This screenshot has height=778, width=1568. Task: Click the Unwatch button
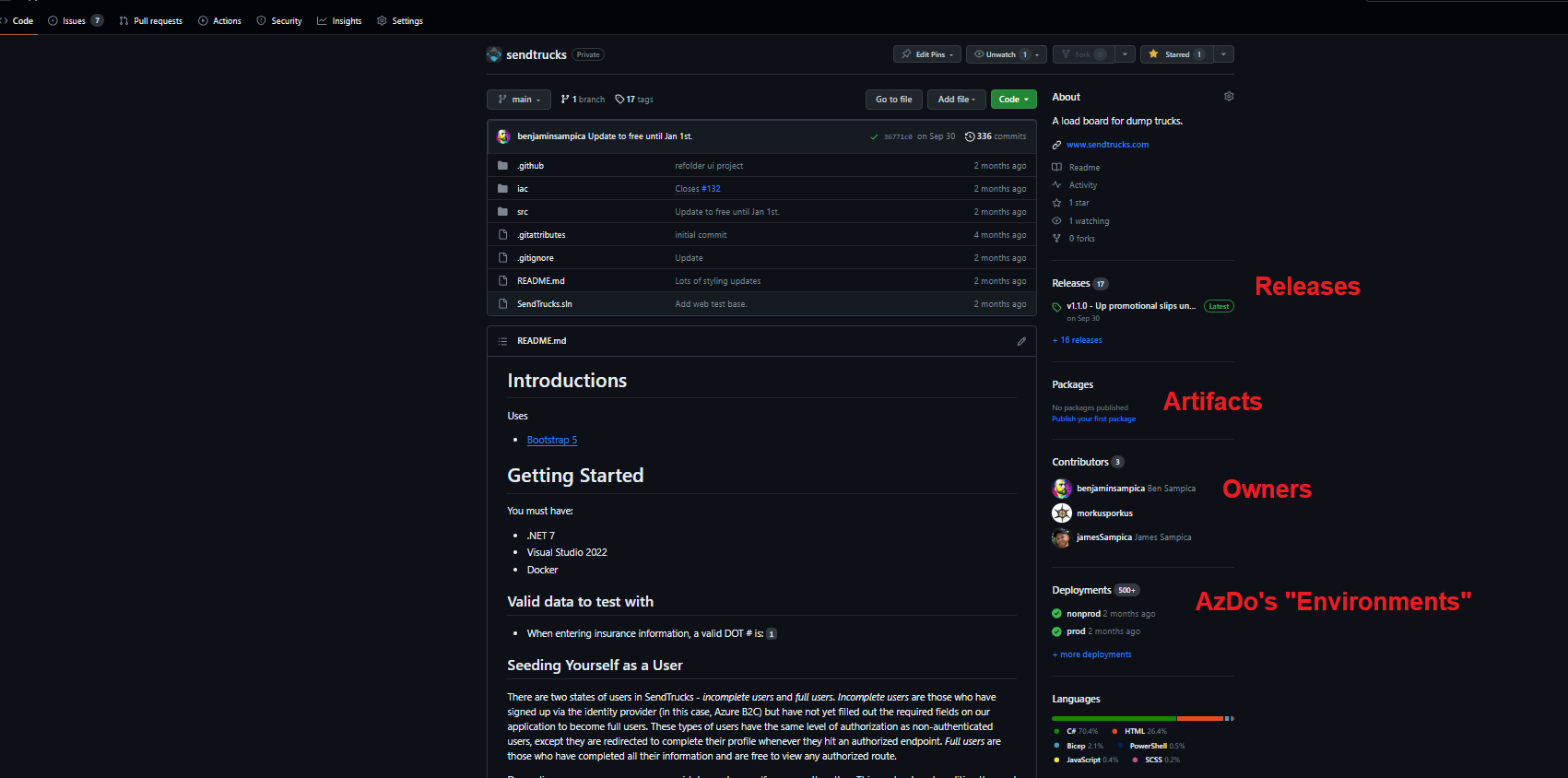point(999,54)
